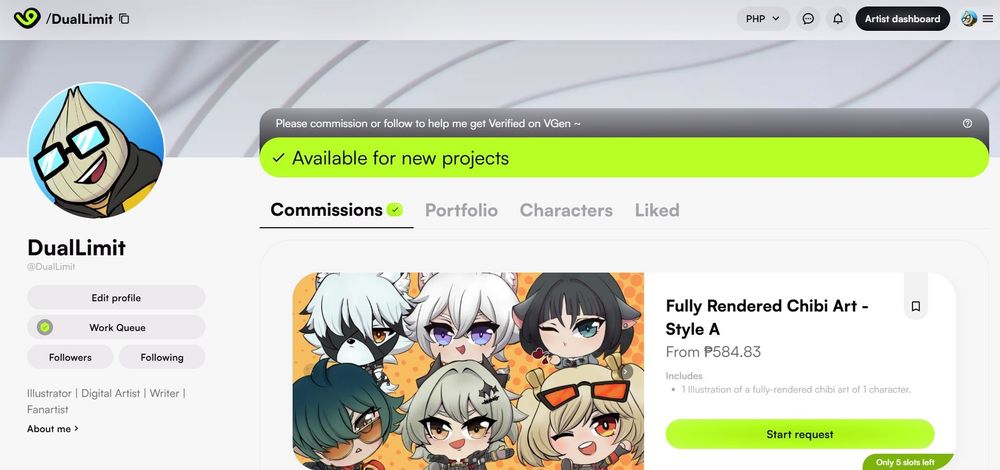Toggle the Available for new projects bar

624,158
